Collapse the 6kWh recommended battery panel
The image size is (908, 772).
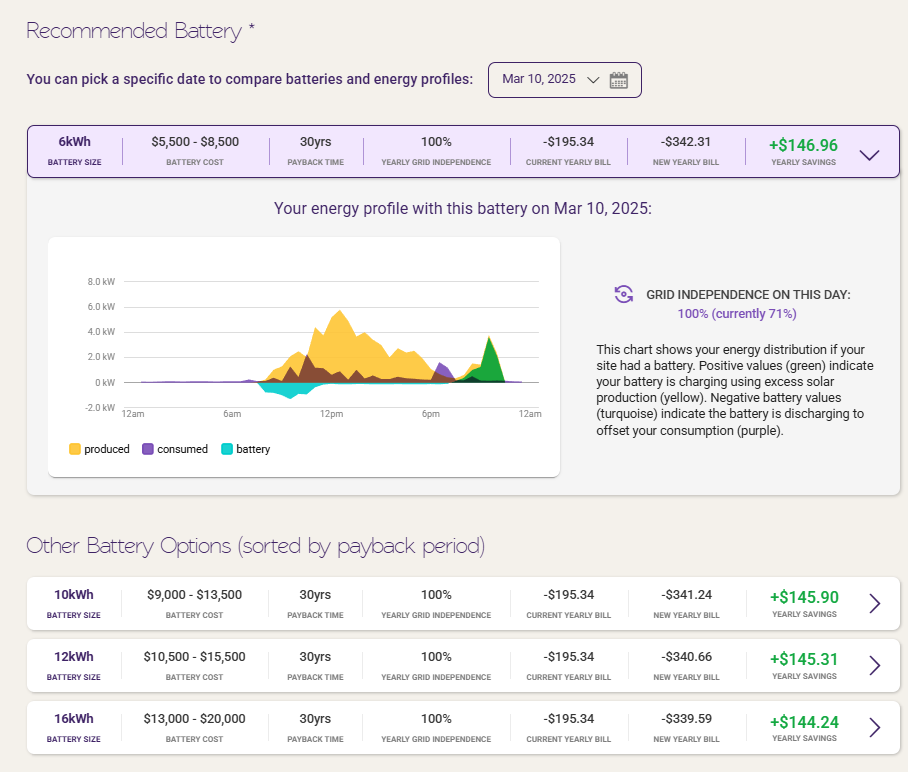[869, 155]
